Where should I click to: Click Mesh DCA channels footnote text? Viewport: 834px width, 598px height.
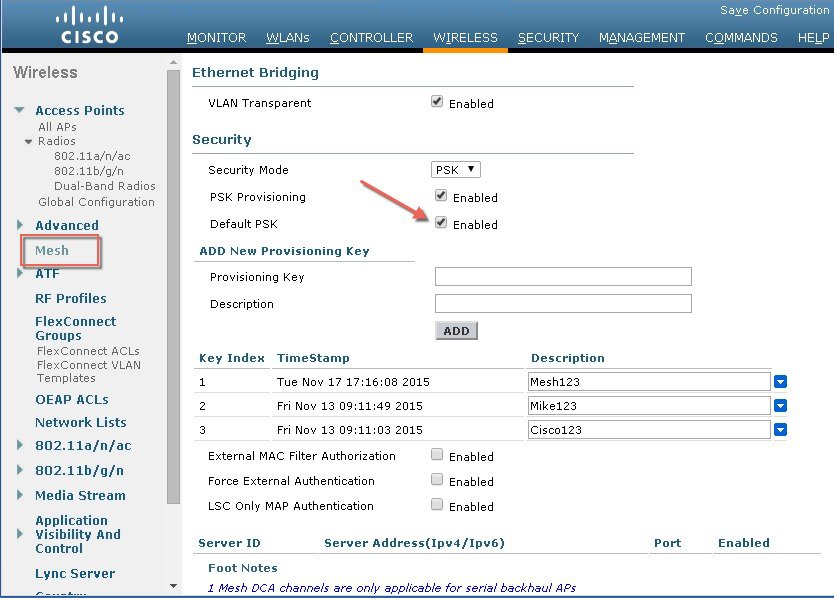tap(392, 587)
